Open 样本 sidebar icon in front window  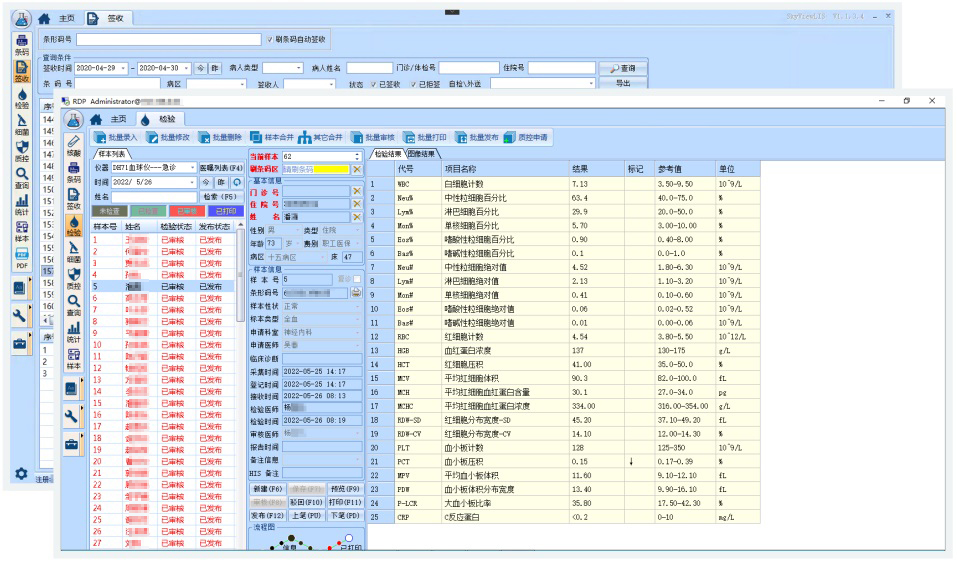coord(73,360)
